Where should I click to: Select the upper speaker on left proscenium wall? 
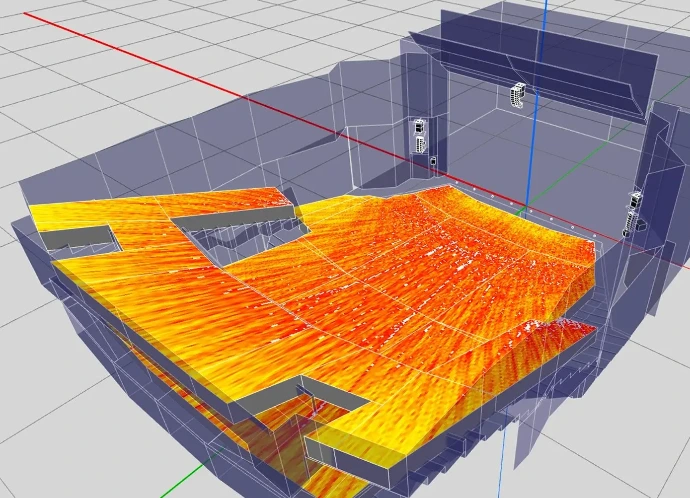tap(419, 127)
